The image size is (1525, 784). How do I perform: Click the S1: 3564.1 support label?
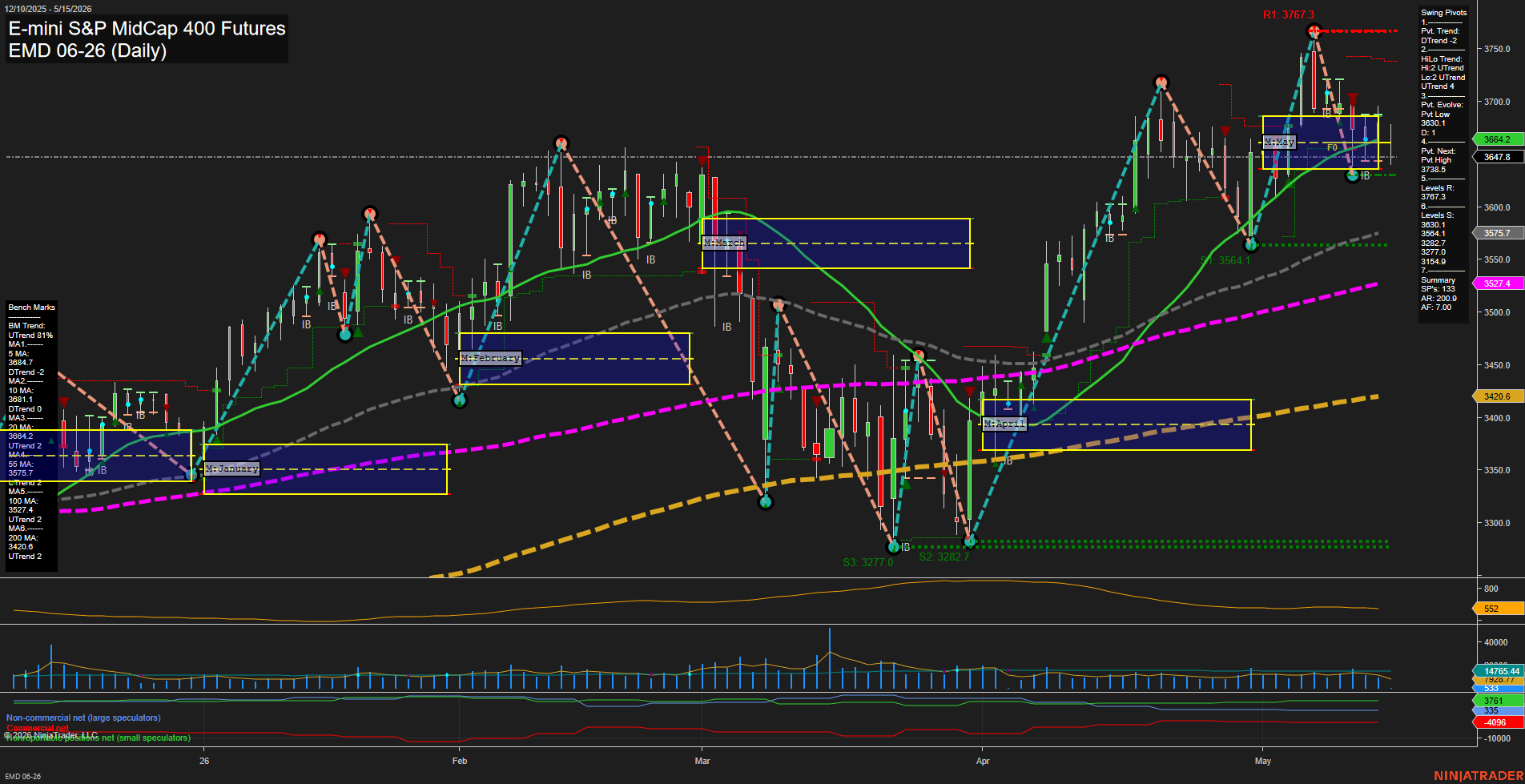click(1225, 260)
